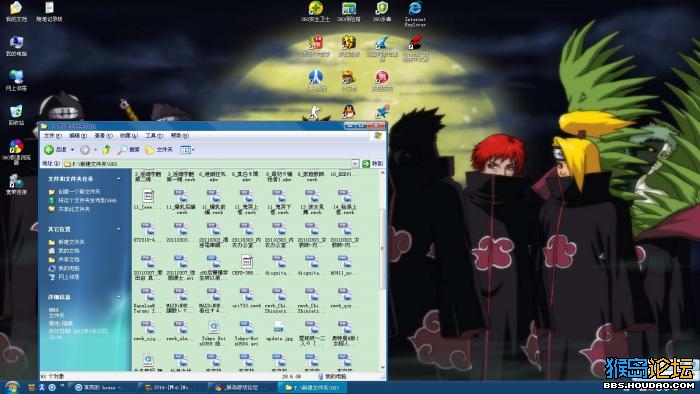
Task: Select the CRPD-388 text file
Action: pos(246,265)
